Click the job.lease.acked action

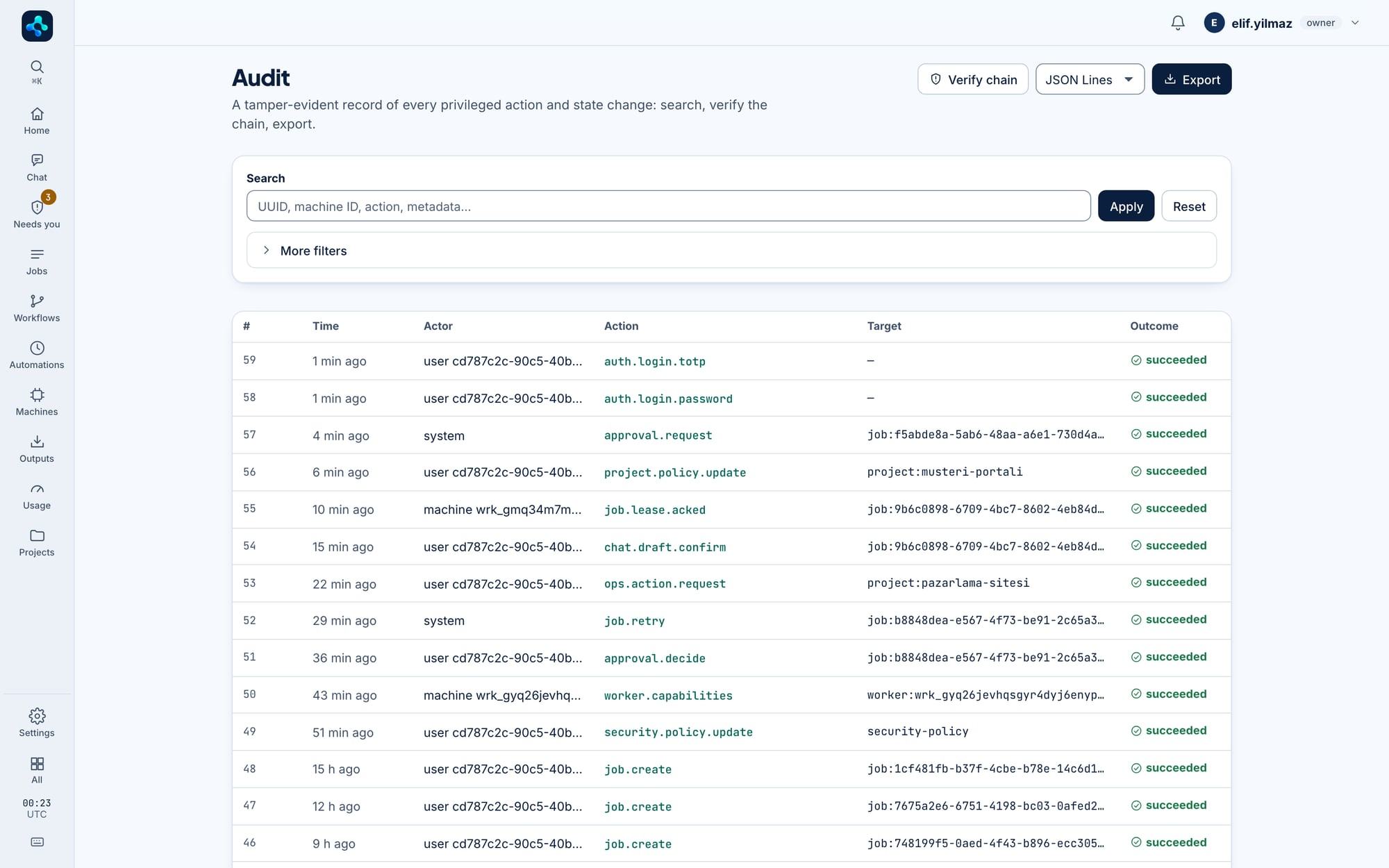[655, 510]
